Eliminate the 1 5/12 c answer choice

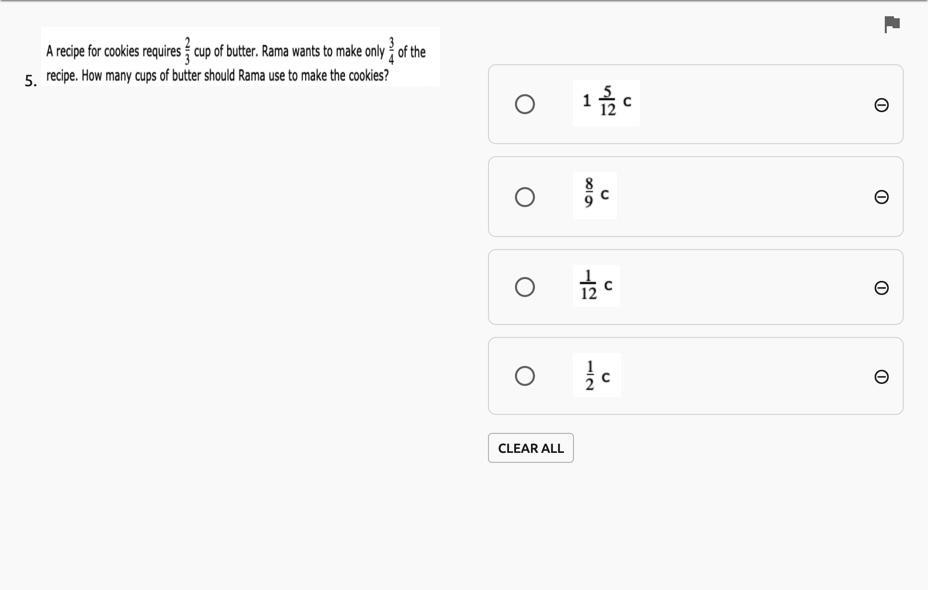pos(881,105)
